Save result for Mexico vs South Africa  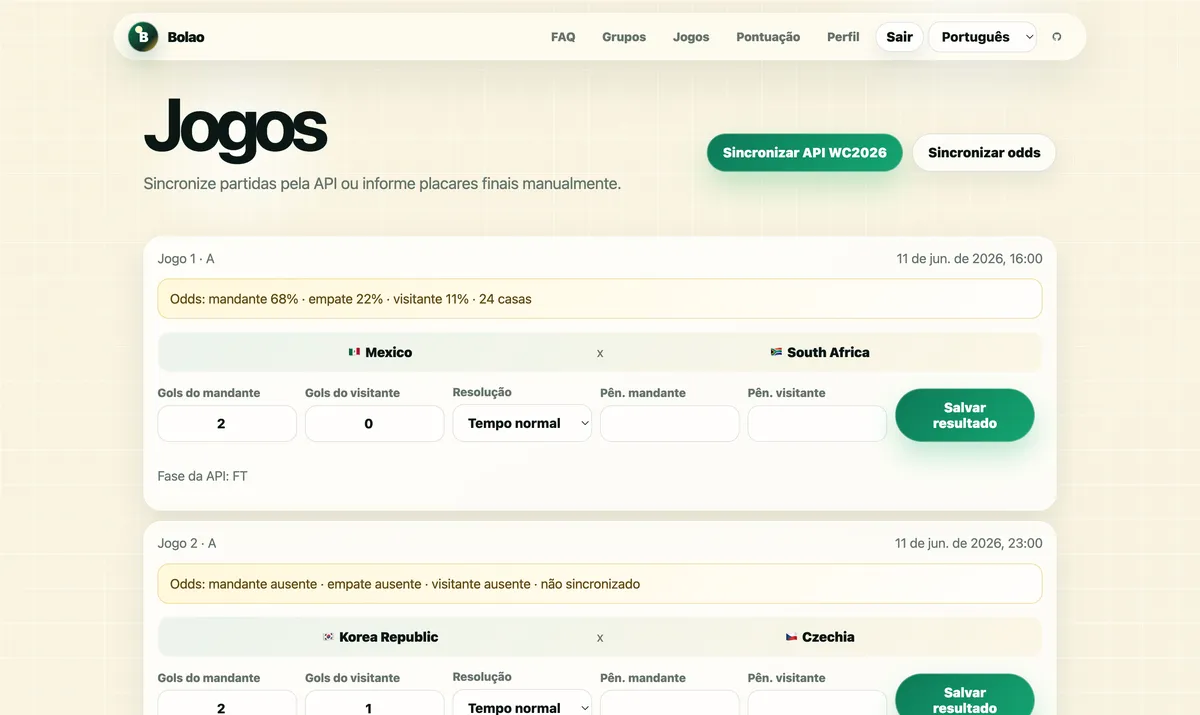(965, 415)
